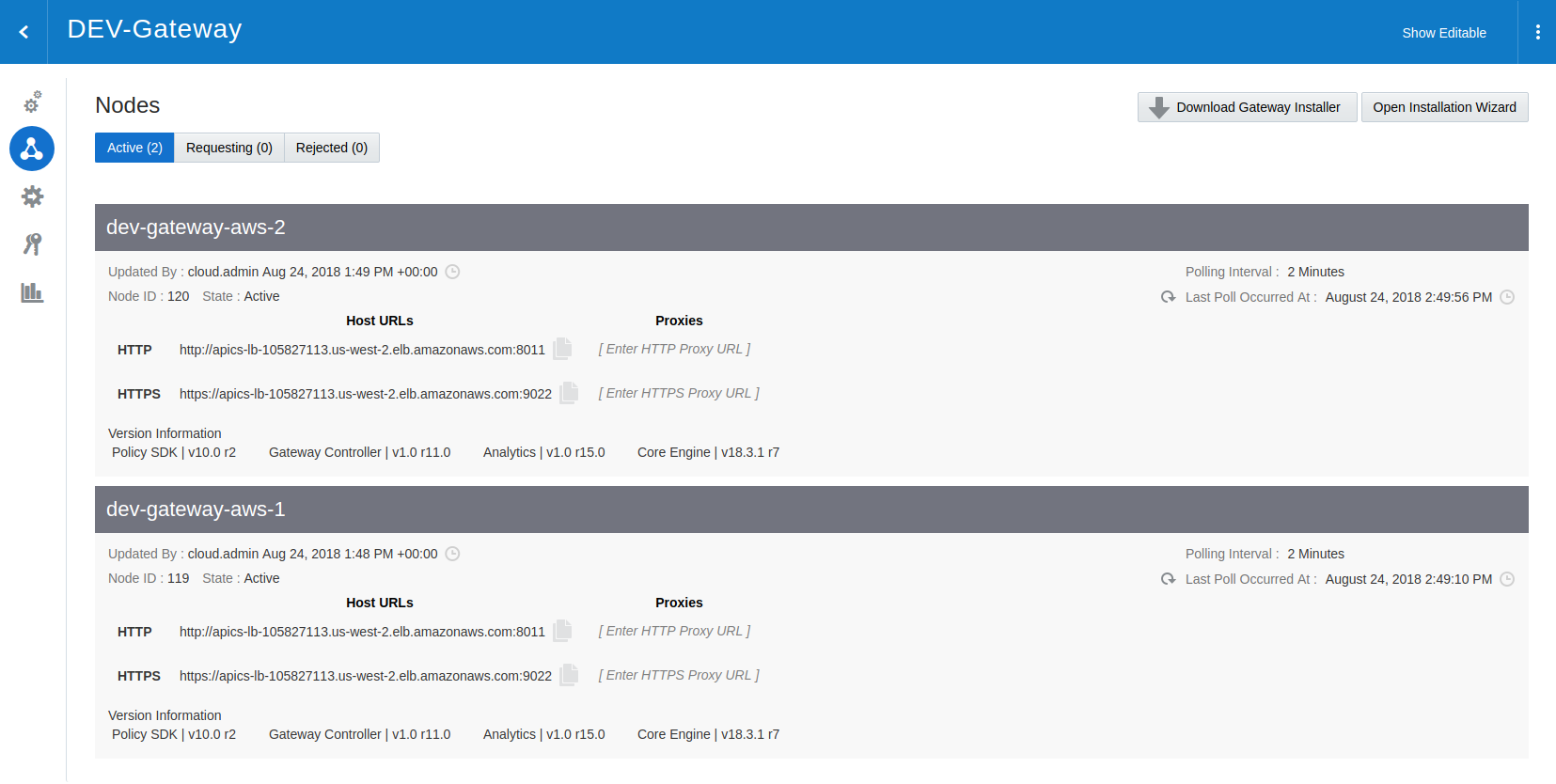Viewport: 1556px width, 784px height.
Task: Open gateway settings gears sidebar icon
Action: click(32, 102)
